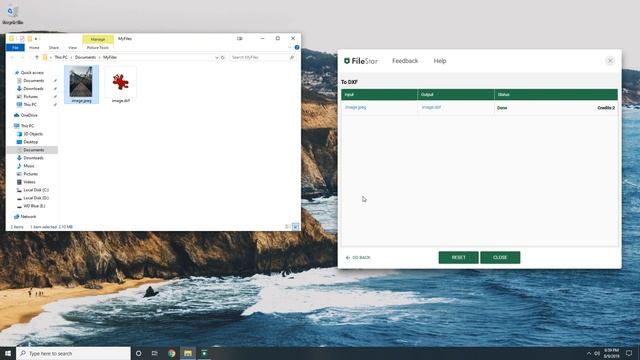Switch to details view icon in status bar
Screen dimensions: 640x360
(287, 227)
